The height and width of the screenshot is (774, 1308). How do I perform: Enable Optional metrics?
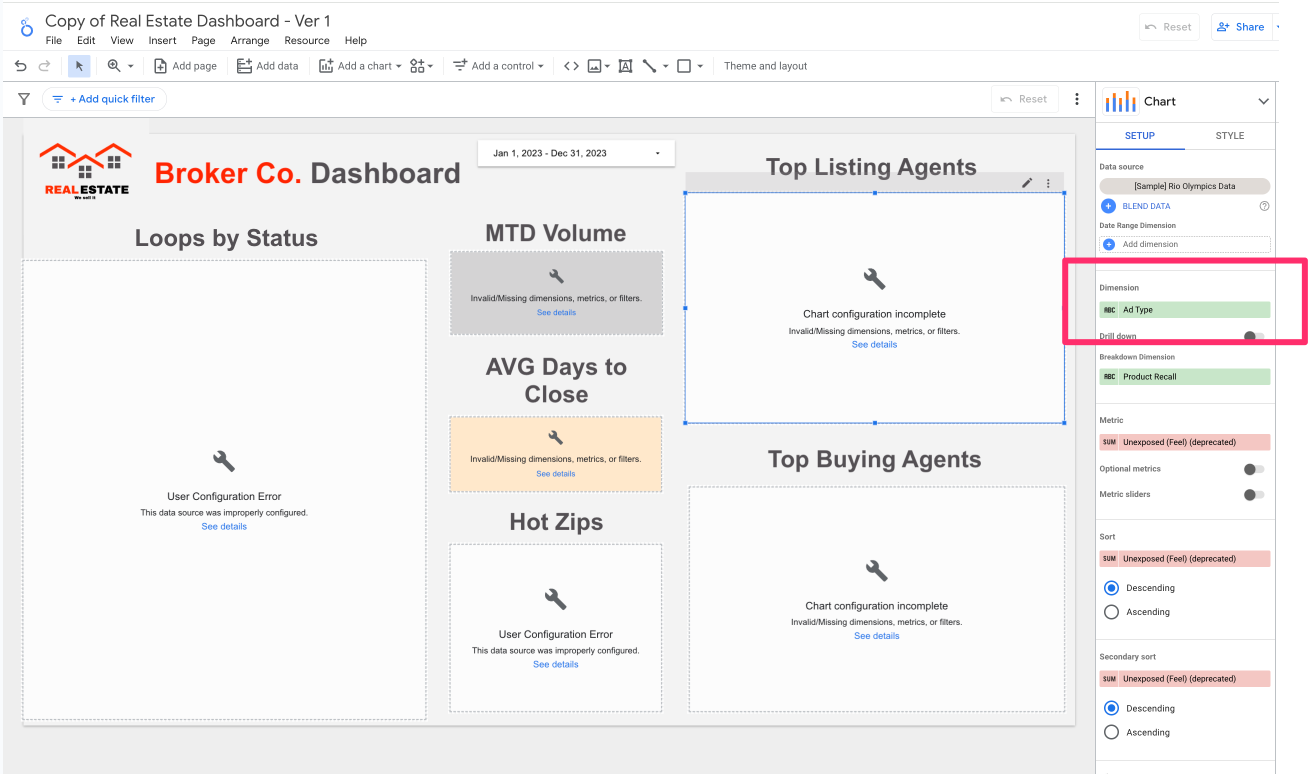1253,468
